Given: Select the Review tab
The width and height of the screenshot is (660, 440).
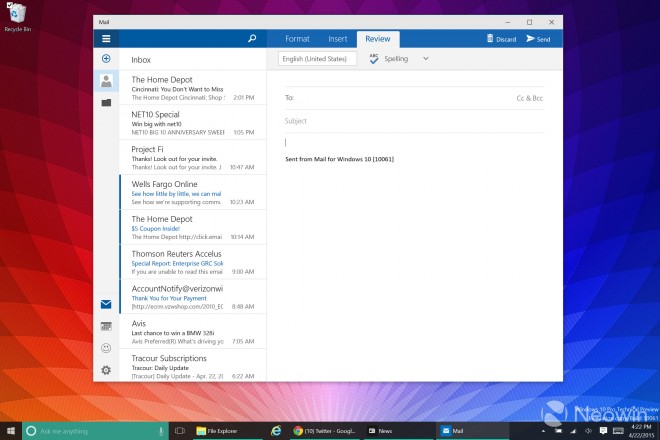Looking at the screenshot, I should pyautogui.click(x=378, y=39).
